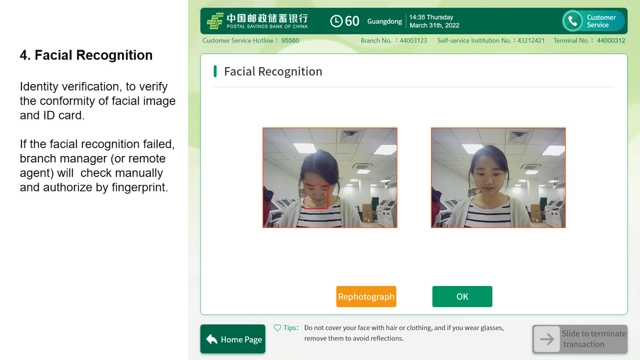The width and height of the screenshot is (640, 360).
Task: Click the countdown clock icon
Action: point(336,21)
